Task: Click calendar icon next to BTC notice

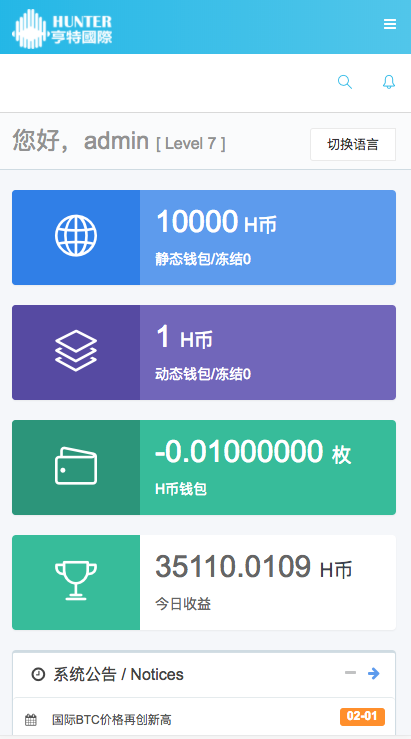Action: 31,720
